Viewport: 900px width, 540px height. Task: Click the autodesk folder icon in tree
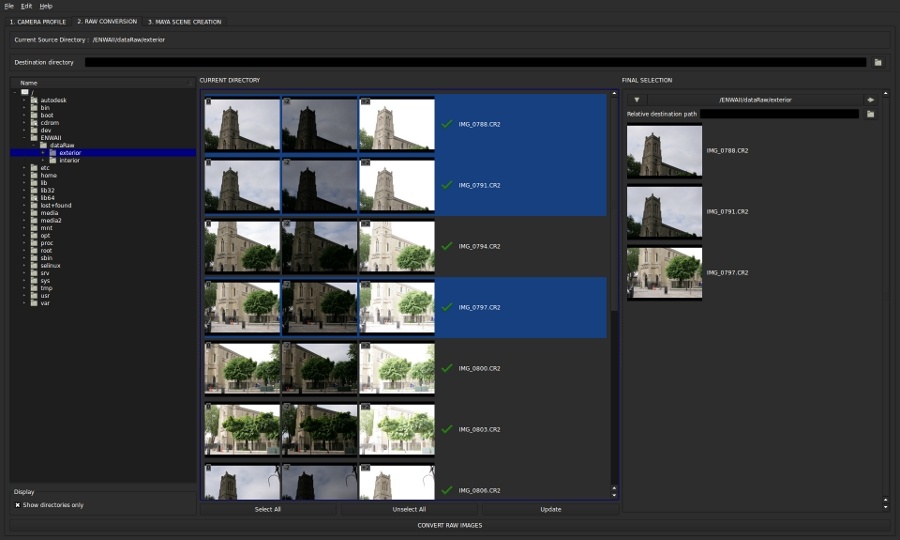point(34,100)
